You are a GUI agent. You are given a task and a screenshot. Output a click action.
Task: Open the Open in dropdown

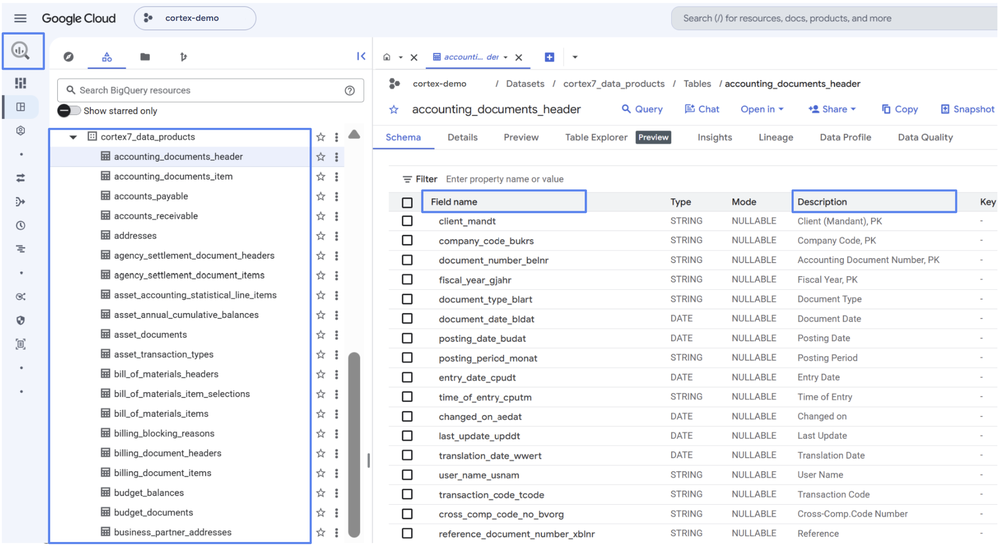761,109
